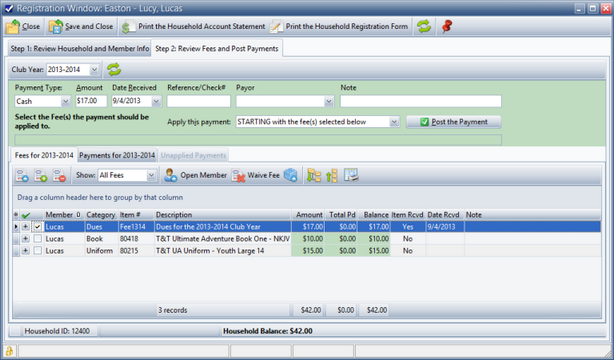Viewport: 614px width, 360px height.
Task: Click the 3 records footer text
Action: (173, 310)
